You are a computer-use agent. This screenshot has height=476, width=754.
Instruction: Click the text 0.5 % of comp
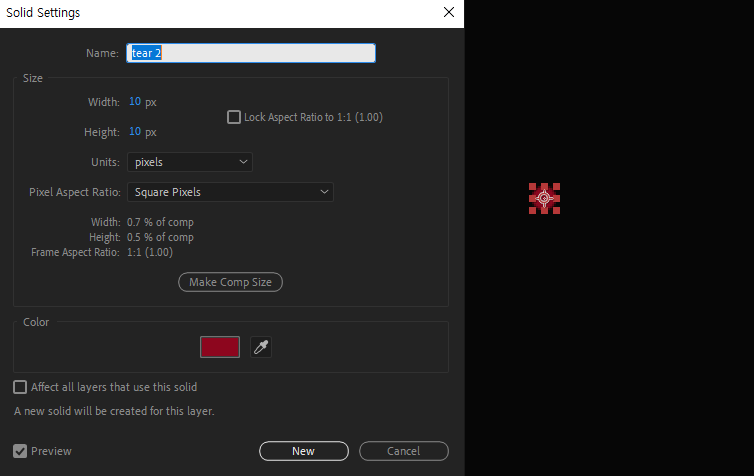coord(160,237)
